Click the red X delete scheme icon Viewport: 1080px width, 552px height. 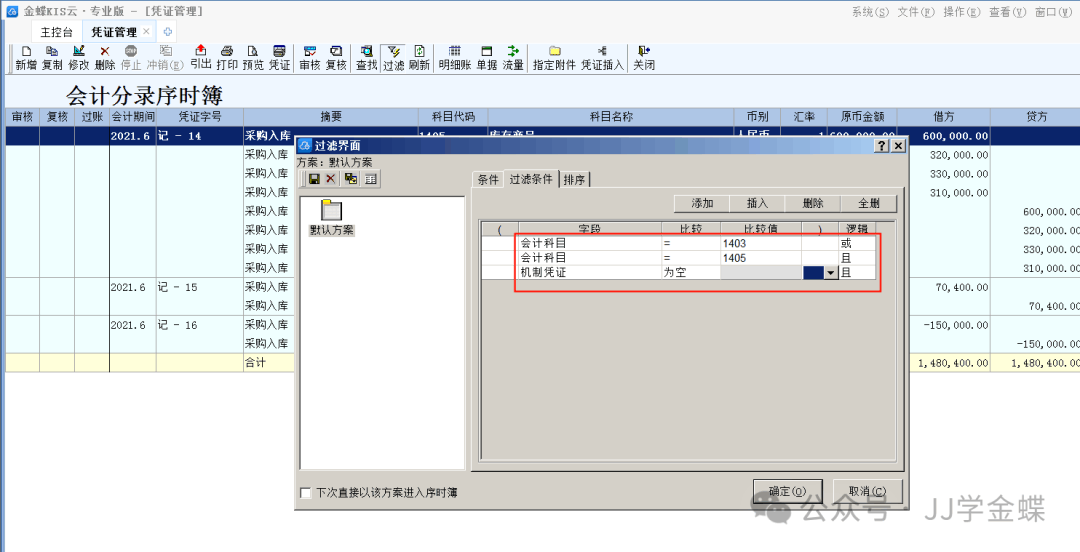pyautogui.click(x=331, y=179)
